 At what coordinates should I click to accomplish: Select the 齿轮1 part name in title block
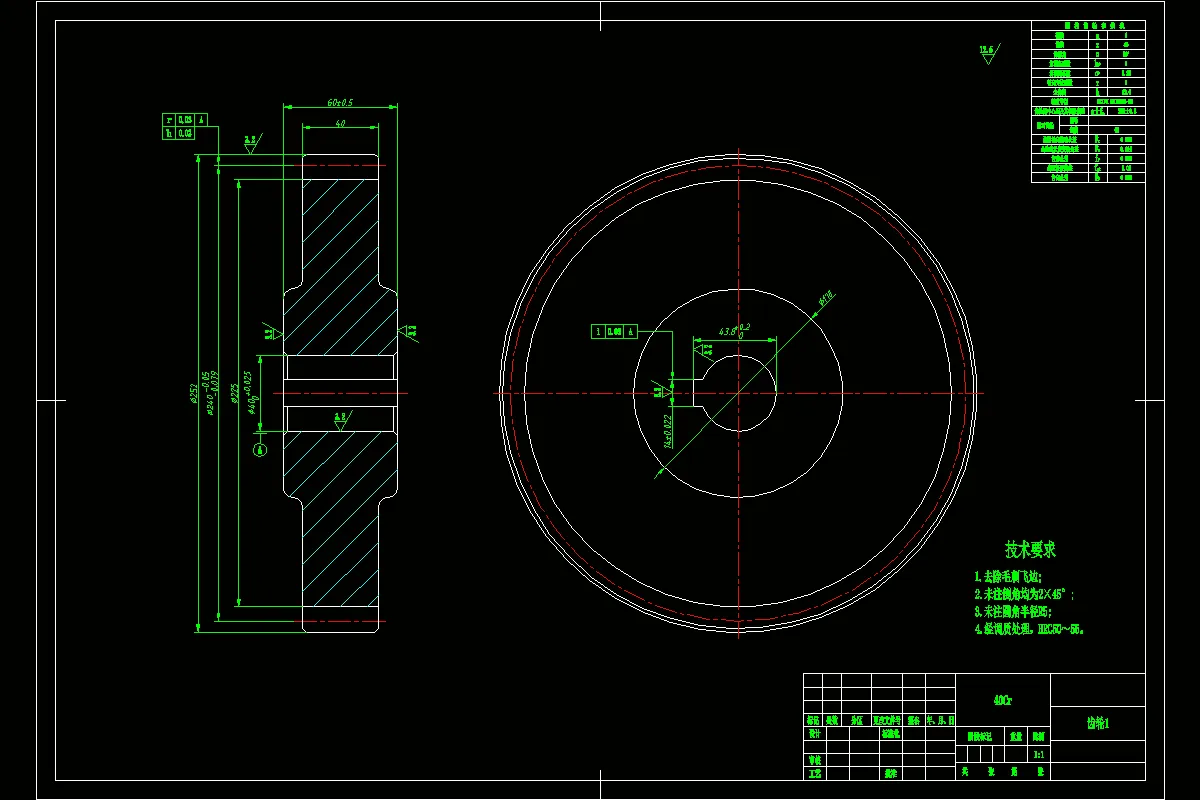click(1099, 724)
